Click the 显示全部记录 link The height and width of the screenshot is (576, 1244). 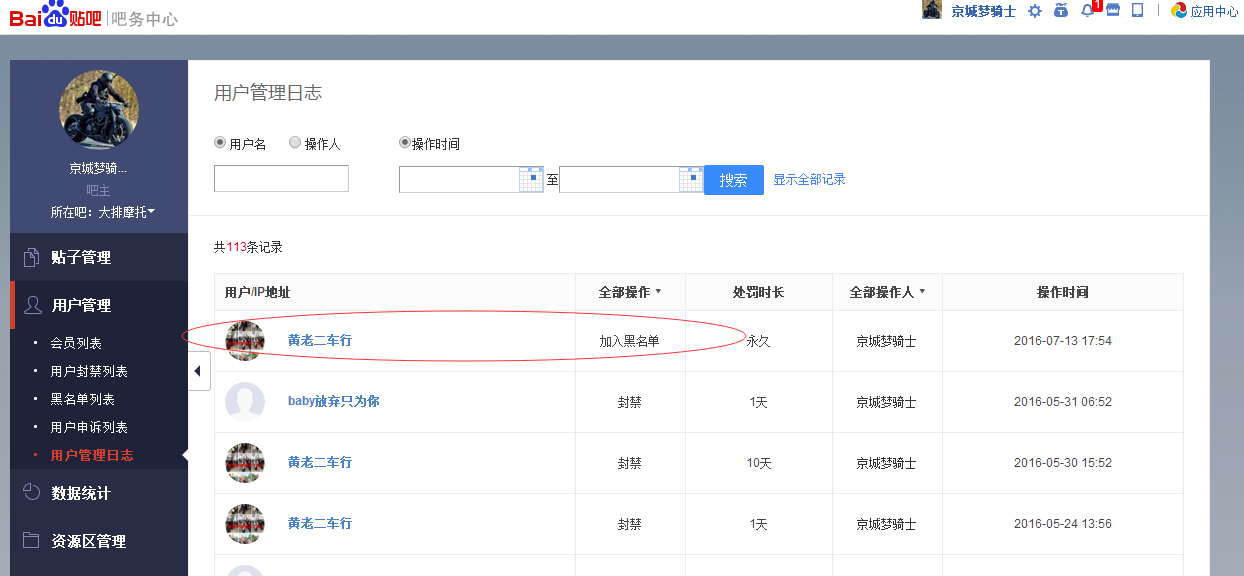tap(809, 180)
